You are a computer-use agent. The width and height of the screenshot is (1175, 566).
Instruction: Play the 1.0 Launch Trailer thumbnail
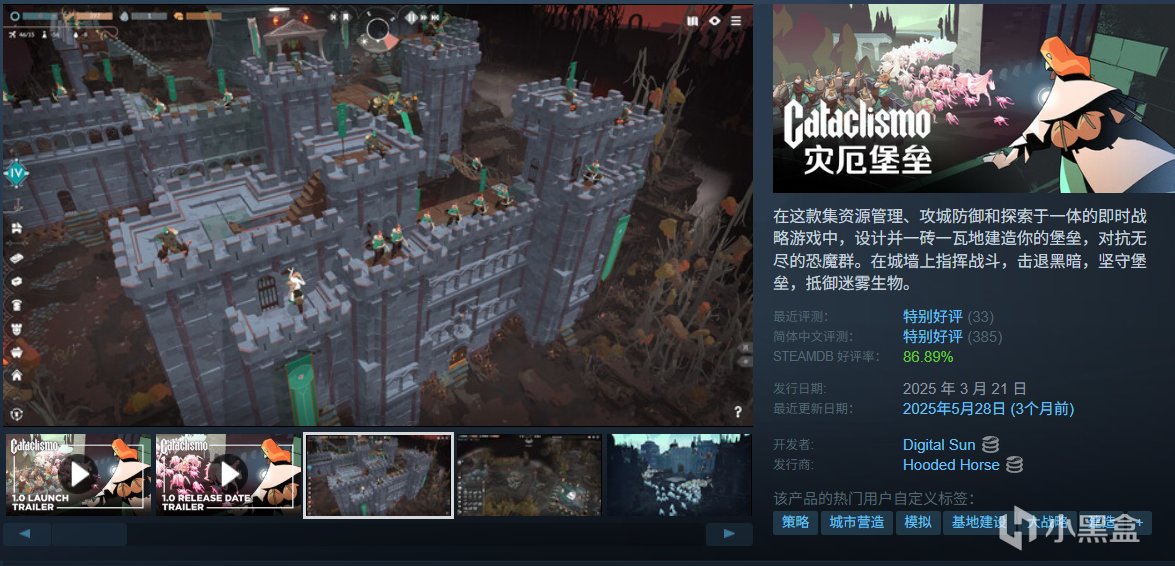79,475
